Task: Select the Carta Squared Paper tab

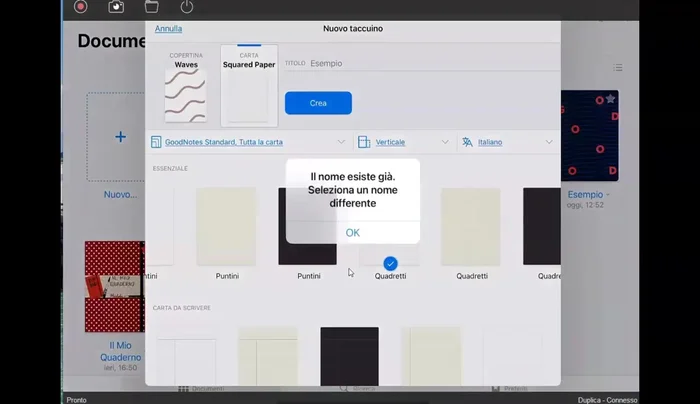Action: pos(249,86)
